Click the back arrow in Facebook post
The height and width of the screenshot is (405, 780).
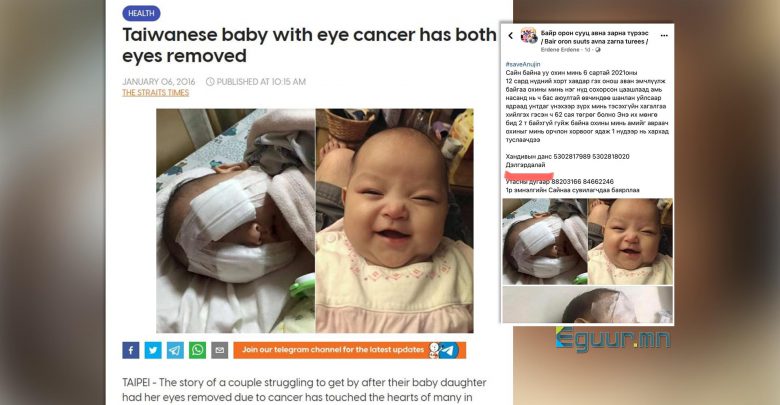click(x=510, y=36)
